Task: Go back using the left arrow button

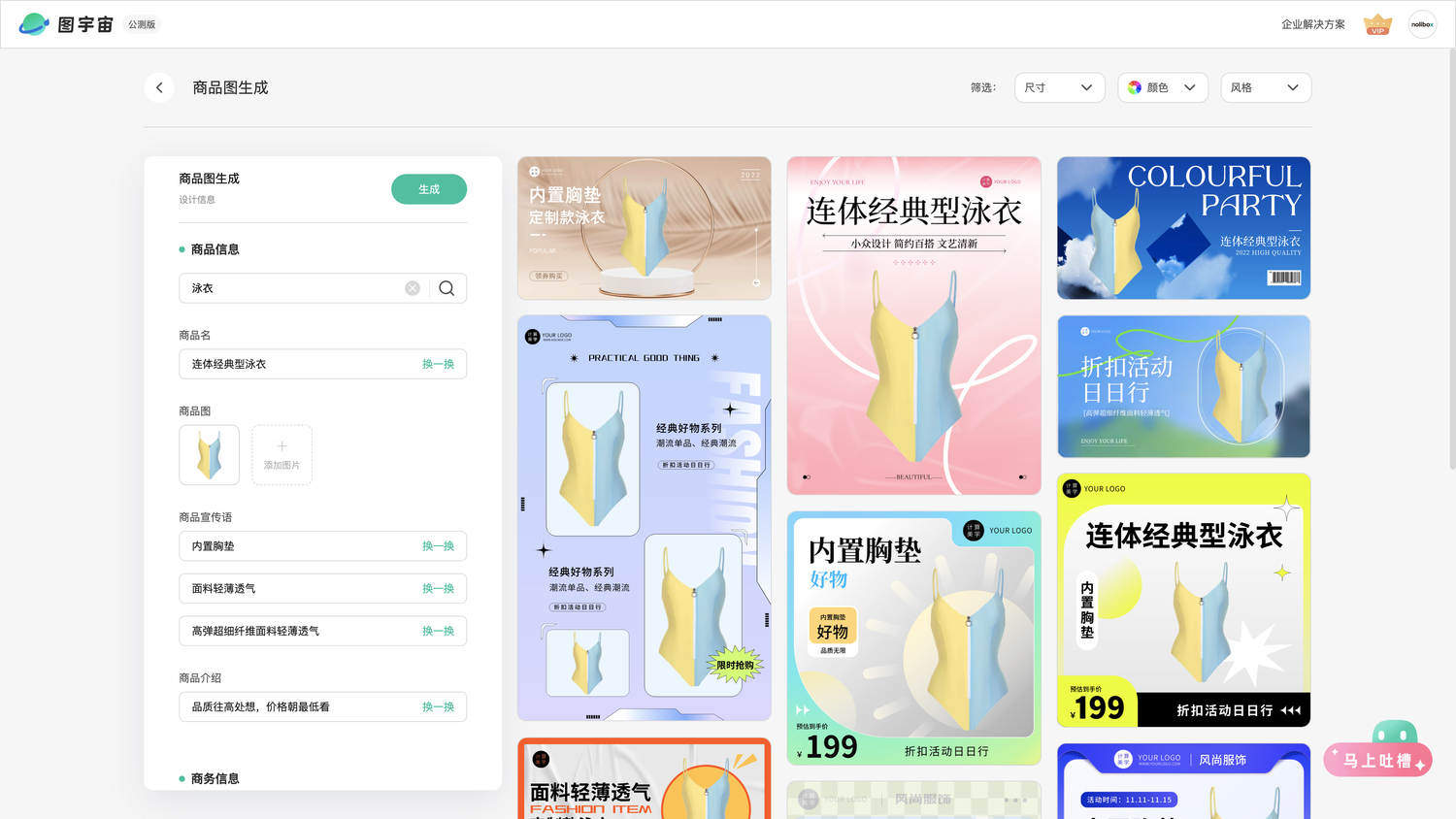Action: [160, 87]
